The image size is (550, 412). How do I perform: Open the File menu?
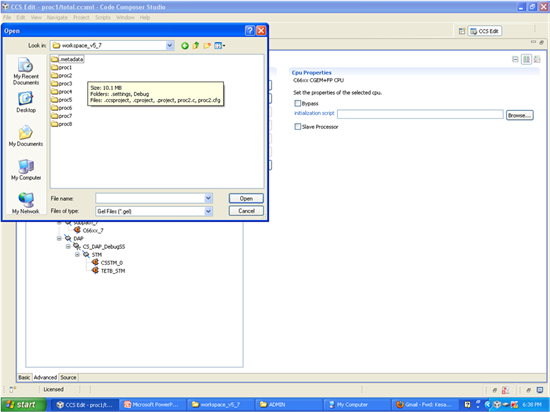[7, 17]
